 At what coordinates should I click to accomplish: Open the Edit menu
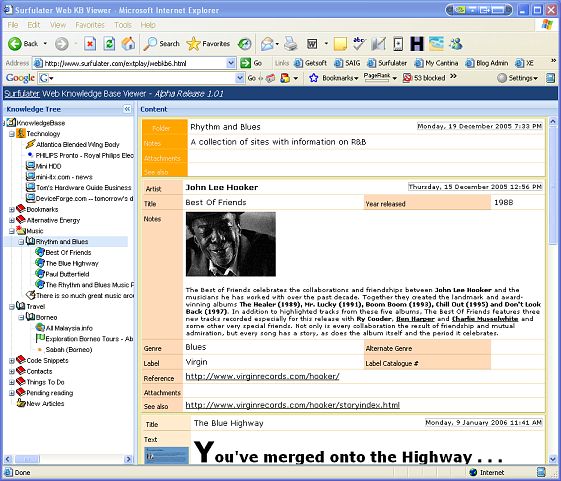(34, 25)
